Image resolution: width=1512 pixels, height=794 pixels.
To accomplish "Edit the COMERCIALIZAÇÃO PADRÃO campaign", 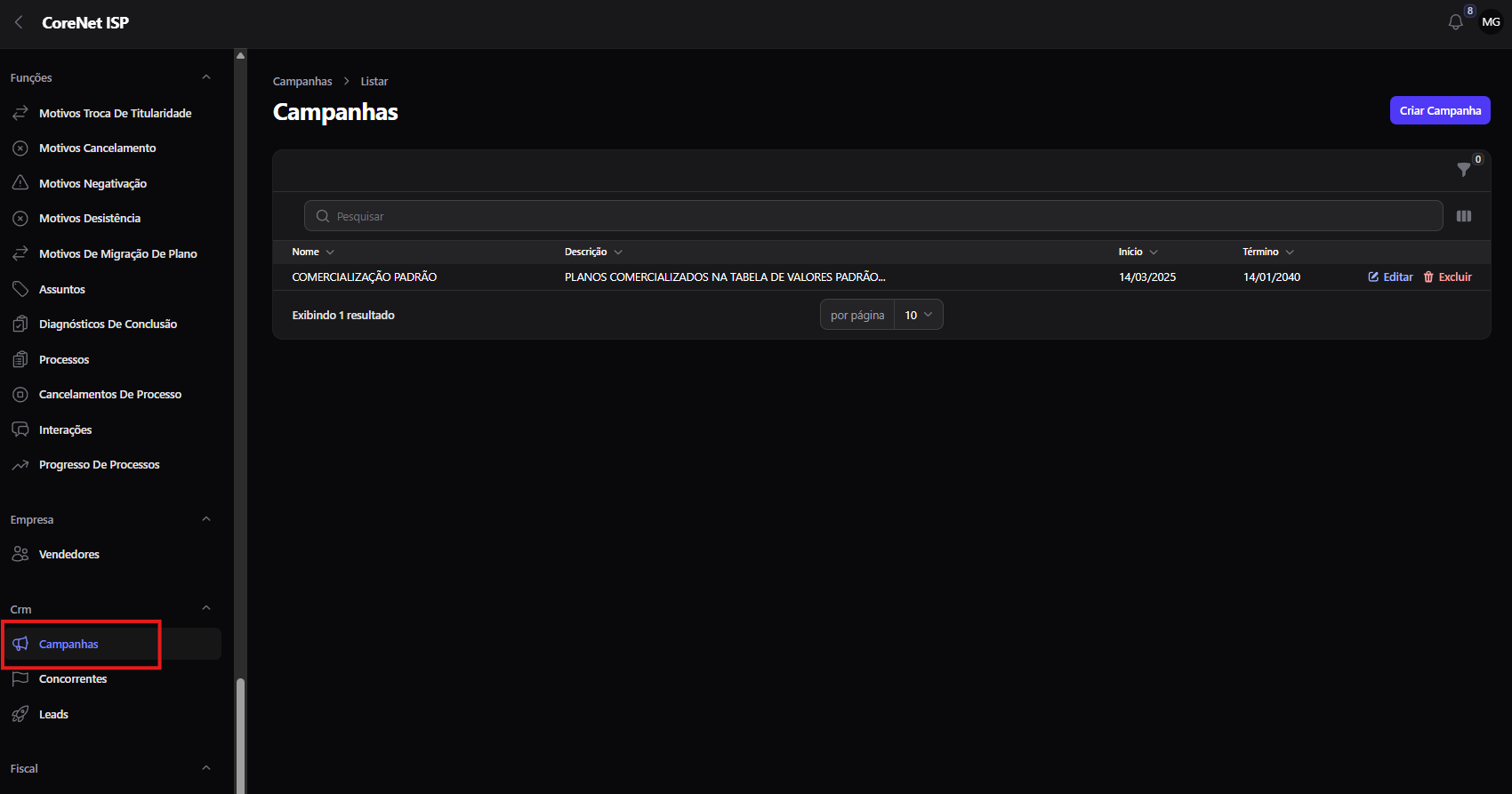I will click(x=1390, y=277).
